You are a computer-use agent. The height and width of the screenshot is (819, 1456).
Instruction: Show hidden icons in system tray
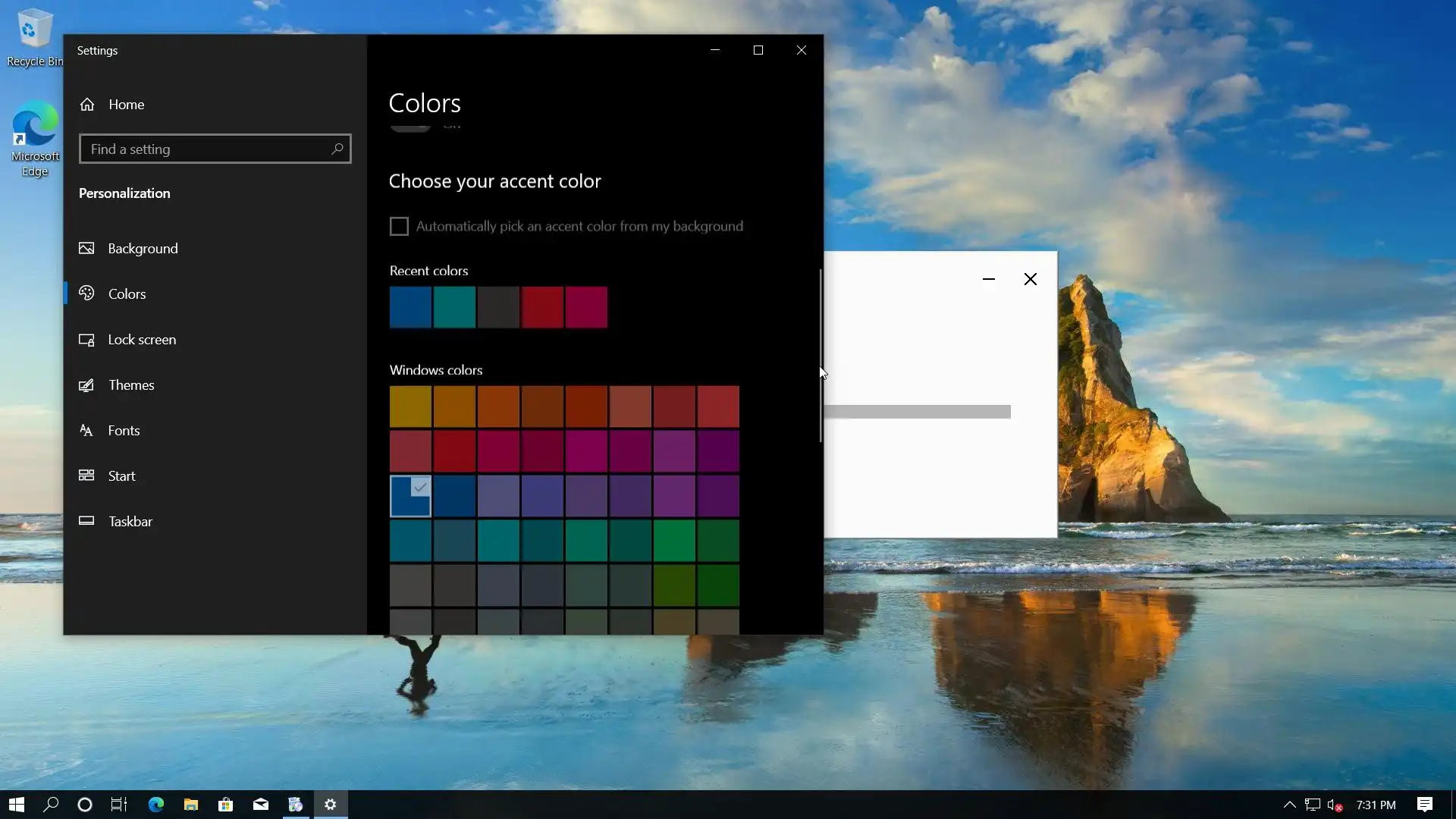(1289, 805)
